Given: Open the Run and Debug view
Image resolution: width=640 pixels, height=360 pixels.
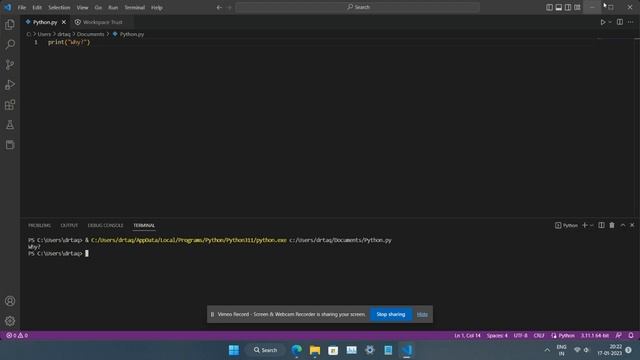Looking at the screenshot, I should tap(10, 84).
